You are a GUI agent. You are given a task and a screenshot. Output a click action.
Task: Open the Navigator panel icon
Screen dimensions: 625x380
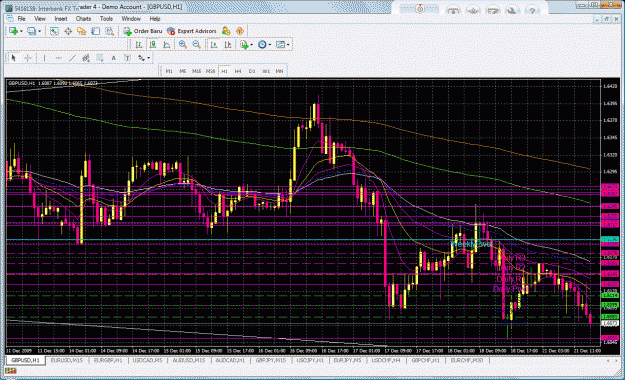point(82,31)
